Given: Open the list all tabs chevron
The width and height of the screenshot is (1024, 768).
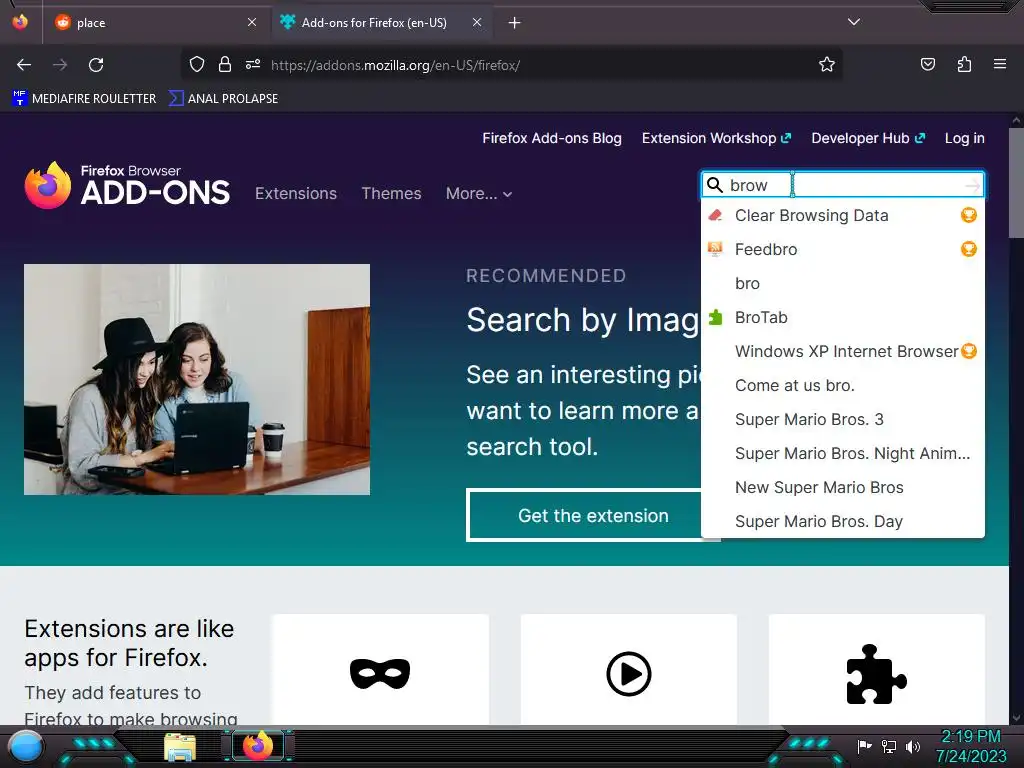Looking at the screenshot, I should tap(854, 22).
